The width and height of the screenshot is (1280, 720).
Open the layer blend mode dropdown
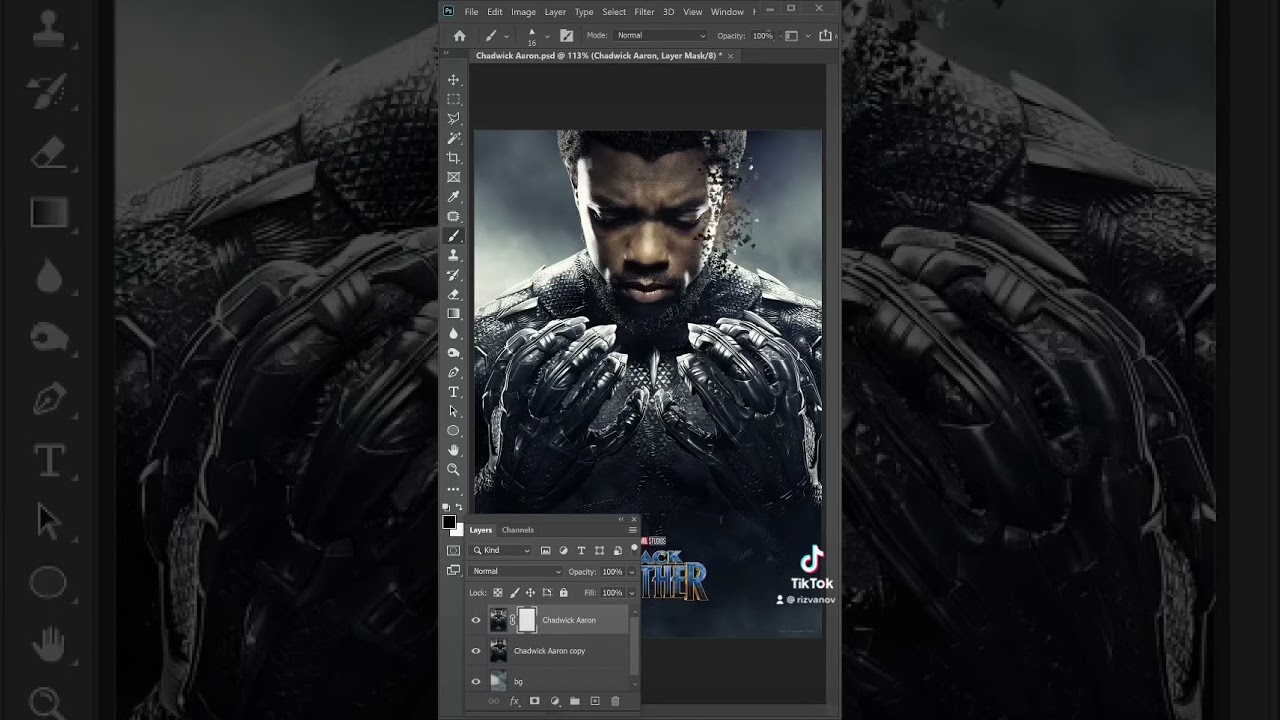517,571
